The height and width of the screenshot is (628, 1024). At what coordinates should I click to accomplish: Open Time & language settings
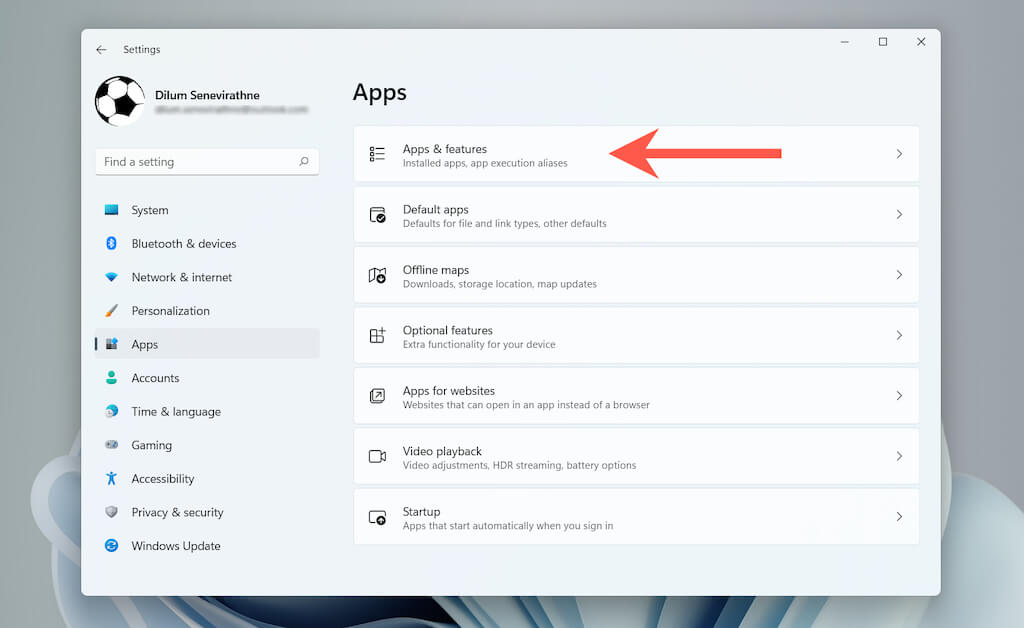(x=207, y=411)
